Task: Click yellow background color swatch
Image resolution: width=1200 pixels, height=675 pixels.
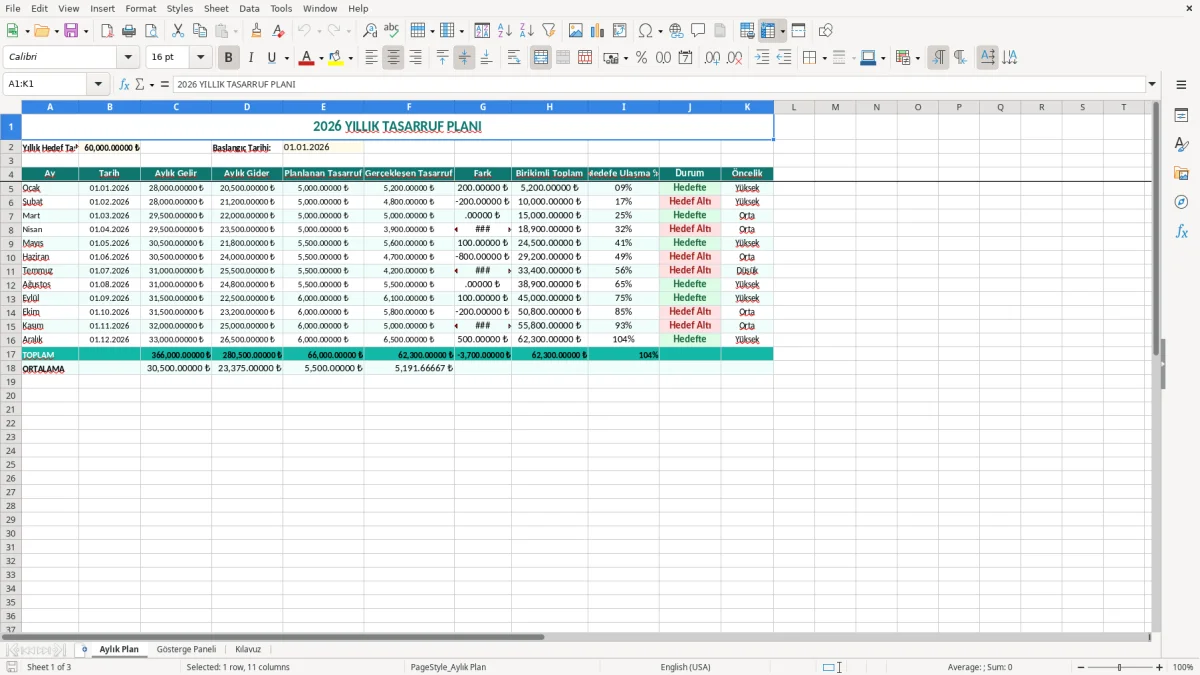Action: point(335,58)
